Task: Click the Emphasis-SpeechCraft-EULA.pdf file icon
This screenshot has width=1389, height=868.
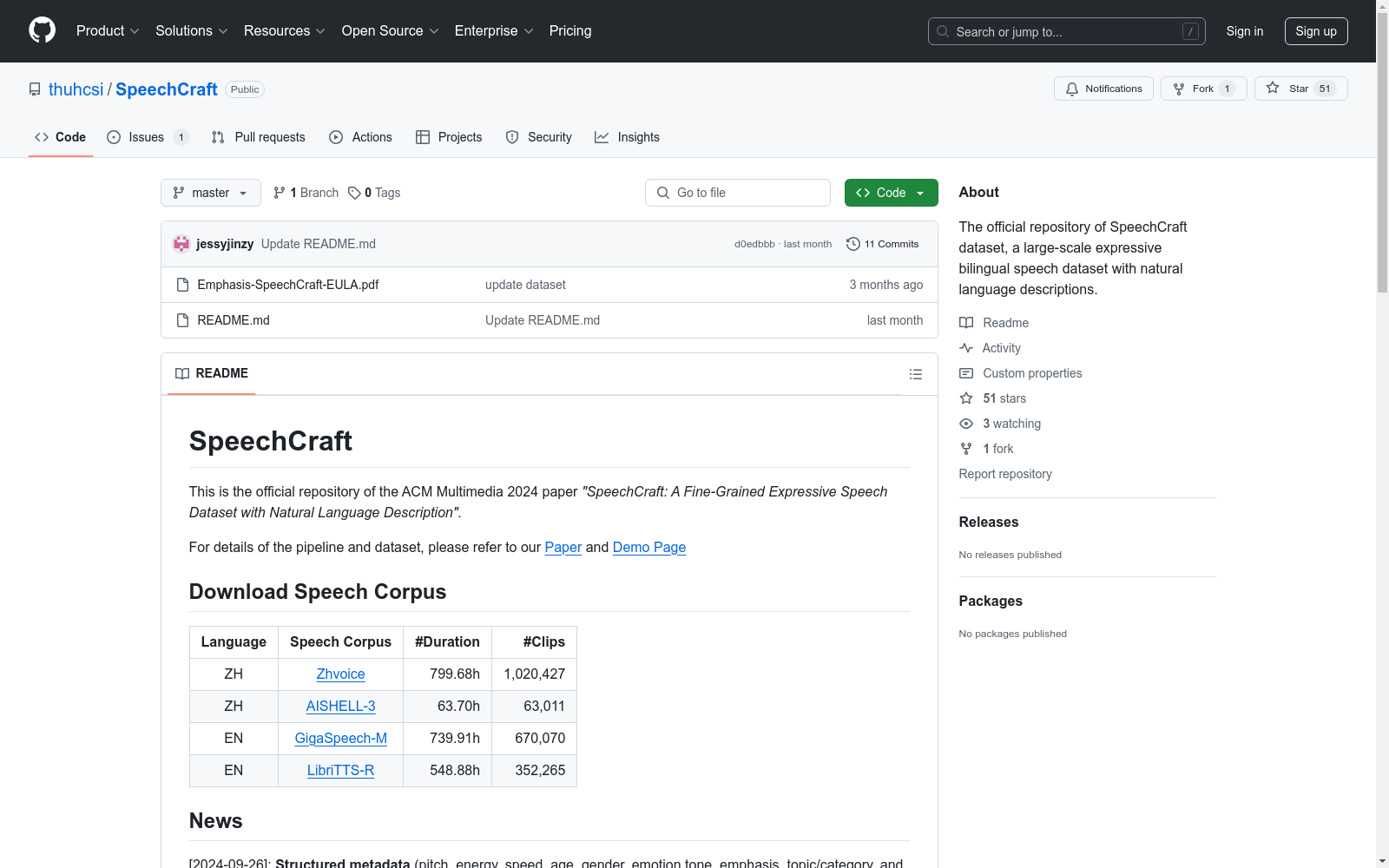Action: (182, 285)
